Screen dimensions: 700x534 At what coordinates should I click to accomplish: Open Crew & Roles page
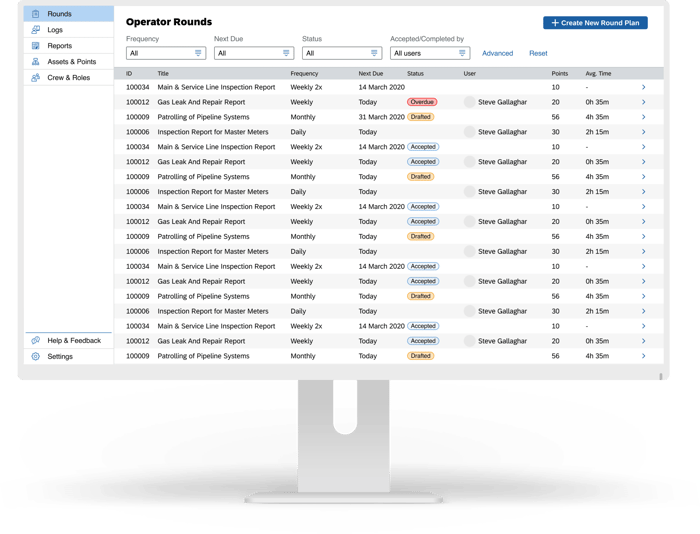click(69, 78)
